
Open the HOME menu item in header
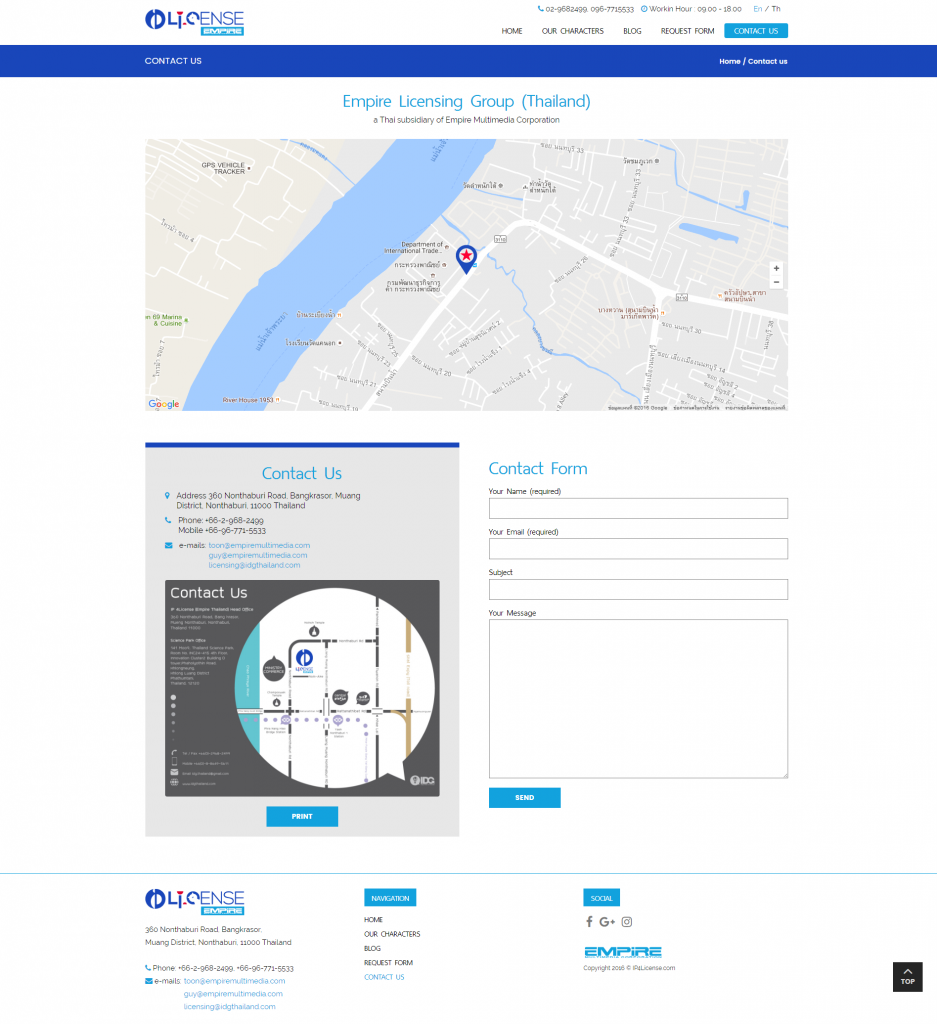[x=512, y=31]
